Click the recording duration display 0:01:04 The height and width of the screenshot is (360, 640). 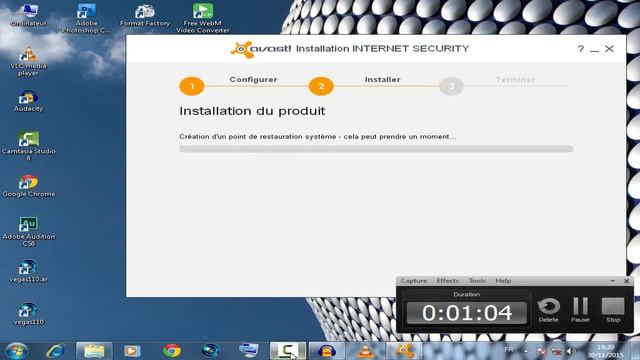(x=467, y=313)
